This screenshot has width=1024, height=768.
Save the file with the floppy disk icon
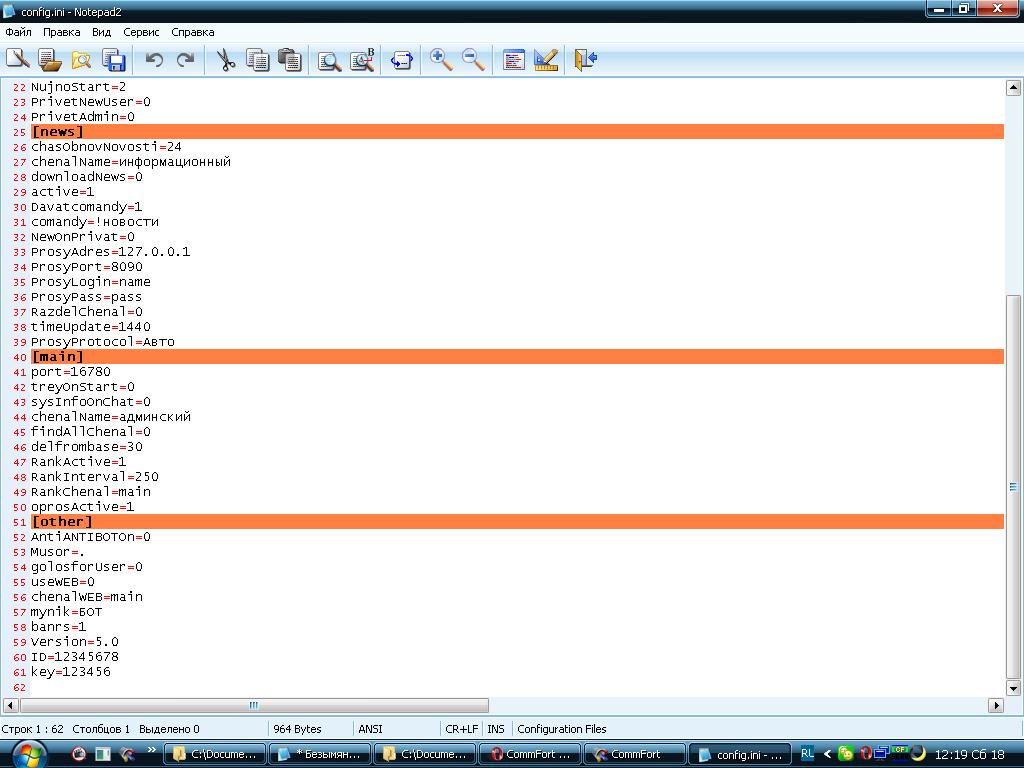coord(113,60)
